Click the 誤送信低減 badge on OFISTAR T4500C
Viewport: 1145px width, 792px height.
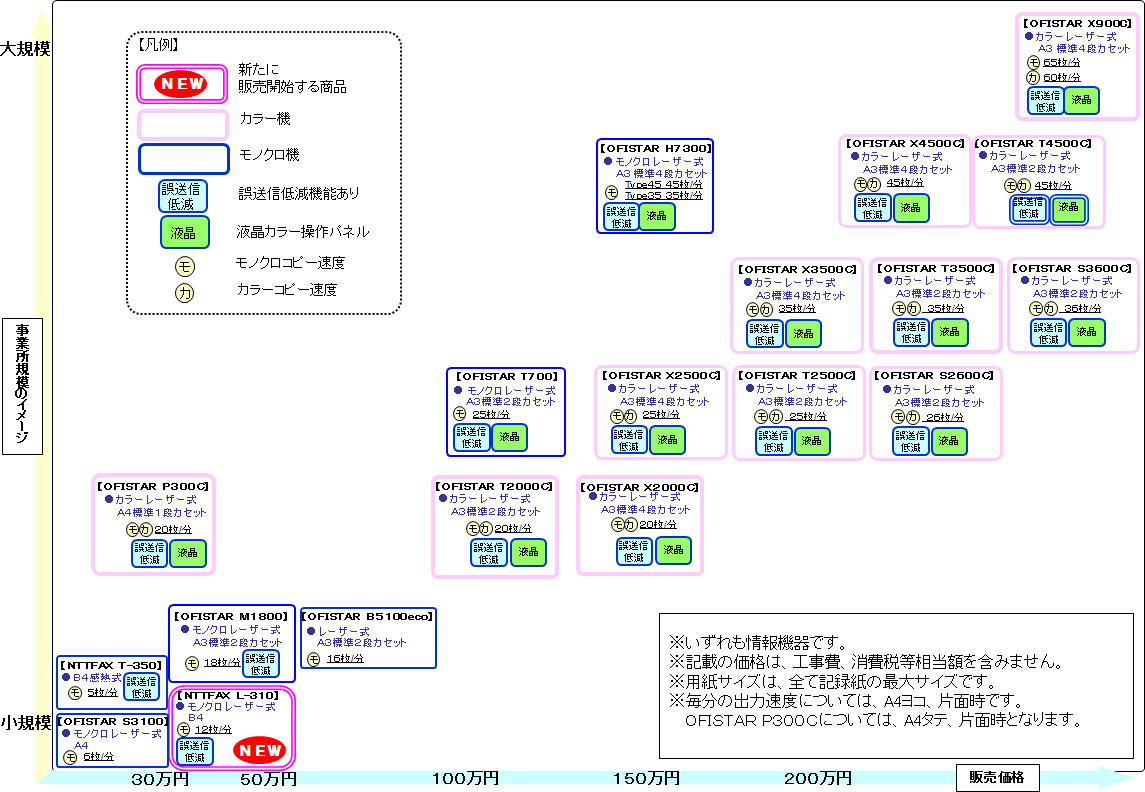[1029, 208]
